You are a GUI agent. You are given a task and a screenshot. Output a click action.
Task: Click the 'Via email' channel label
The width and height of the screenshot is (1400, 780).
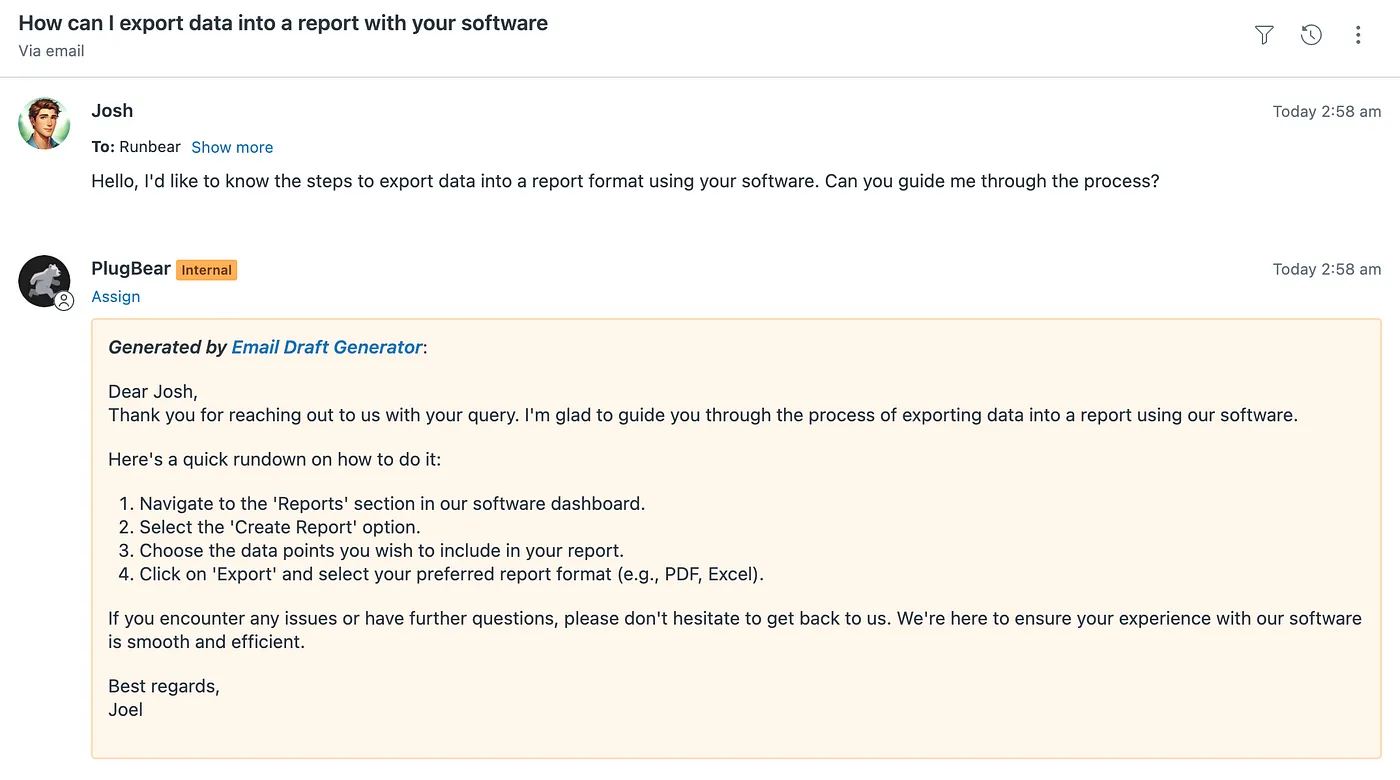tap(51, 51)
